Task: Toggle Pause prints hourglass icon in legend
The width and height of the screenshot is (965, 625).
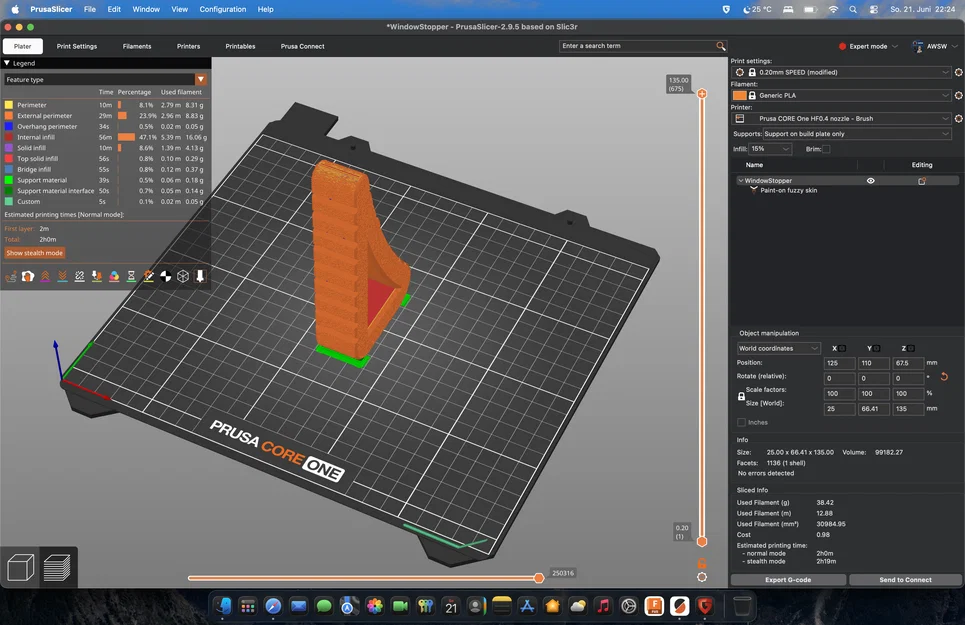Action: click(x=131, y=277)
